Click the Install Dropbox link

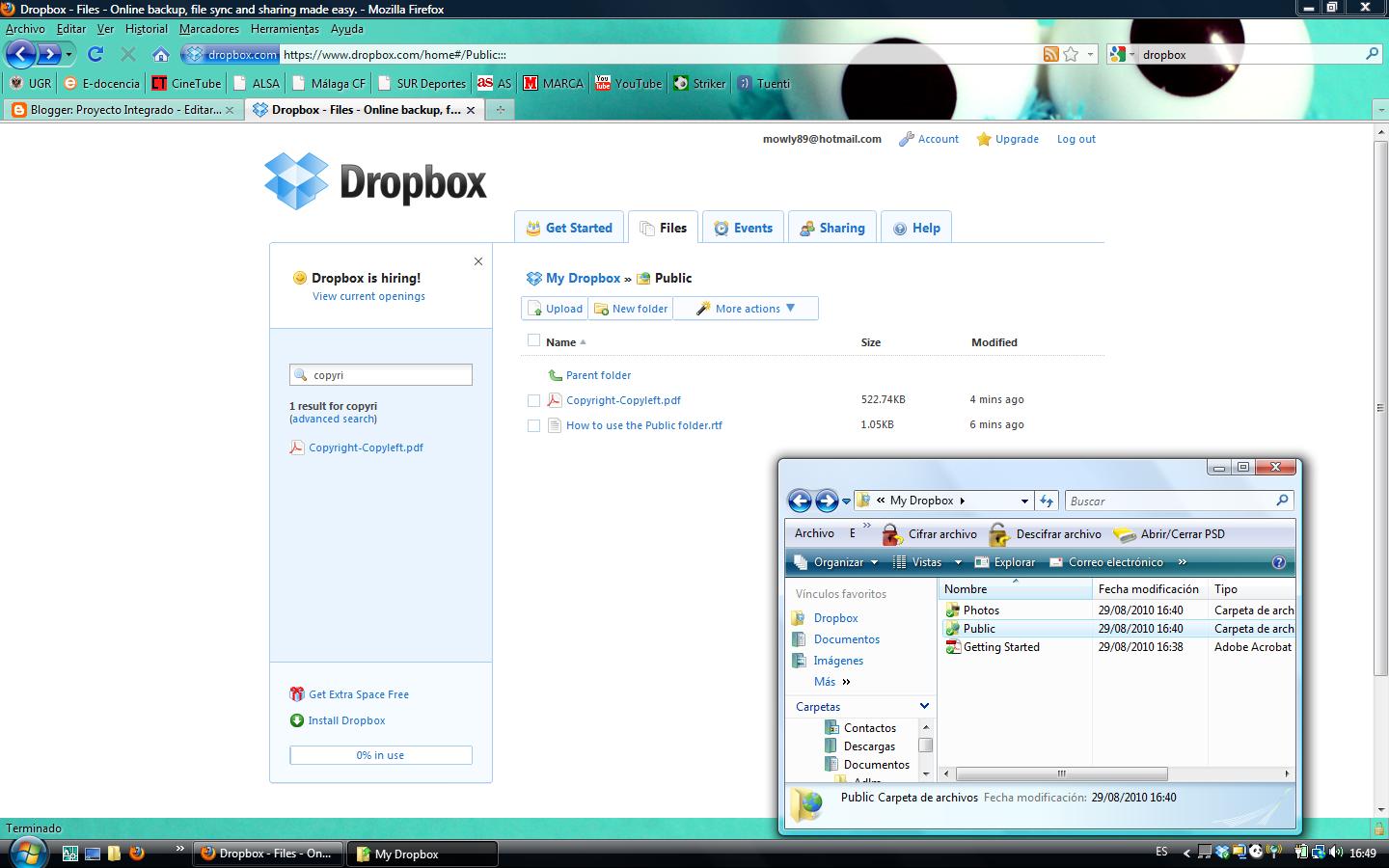(345, 720)
